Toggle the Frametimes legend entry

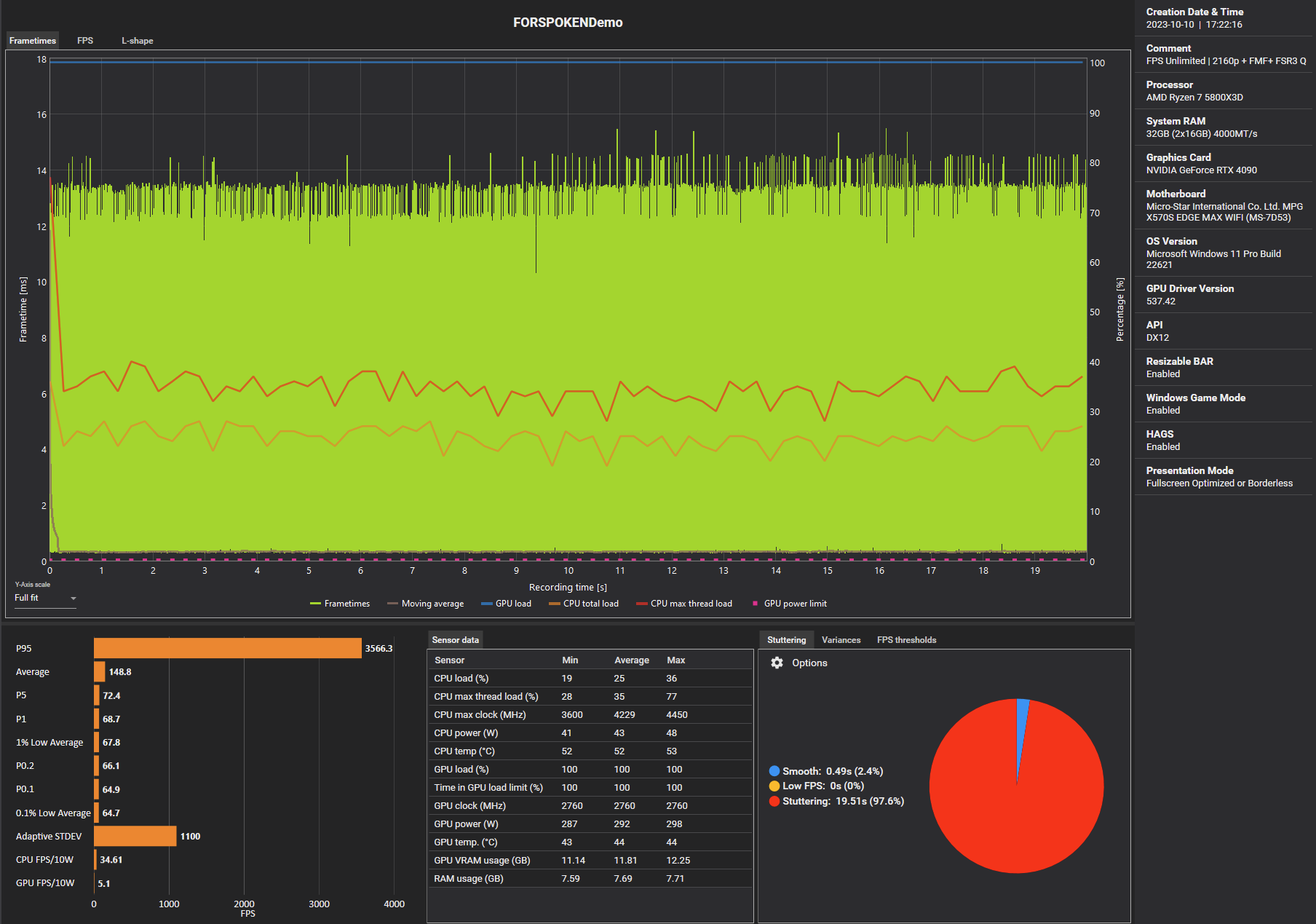[x=340, y=604]
